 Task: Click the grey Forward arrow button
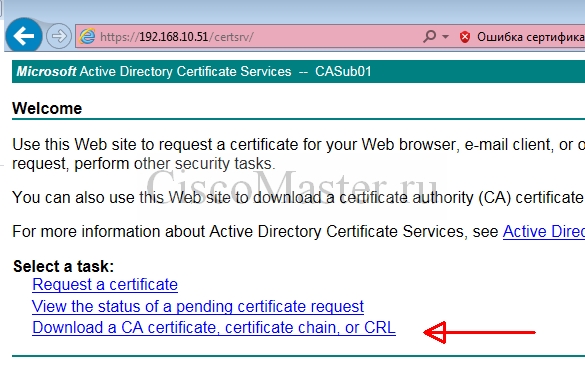(59, 36)
